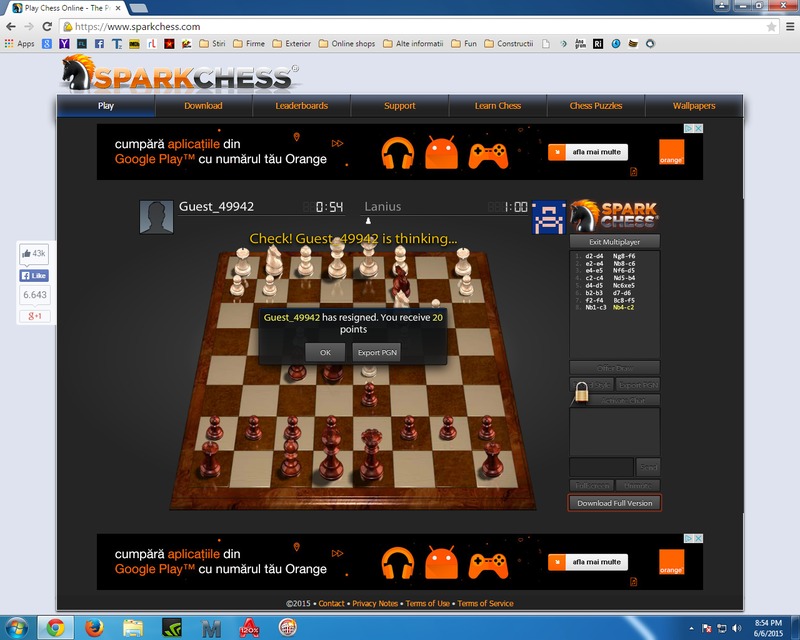This screenshot has width=800, height=640.
Task: Bookmark this page with the star icon
Action: (771, 27)
